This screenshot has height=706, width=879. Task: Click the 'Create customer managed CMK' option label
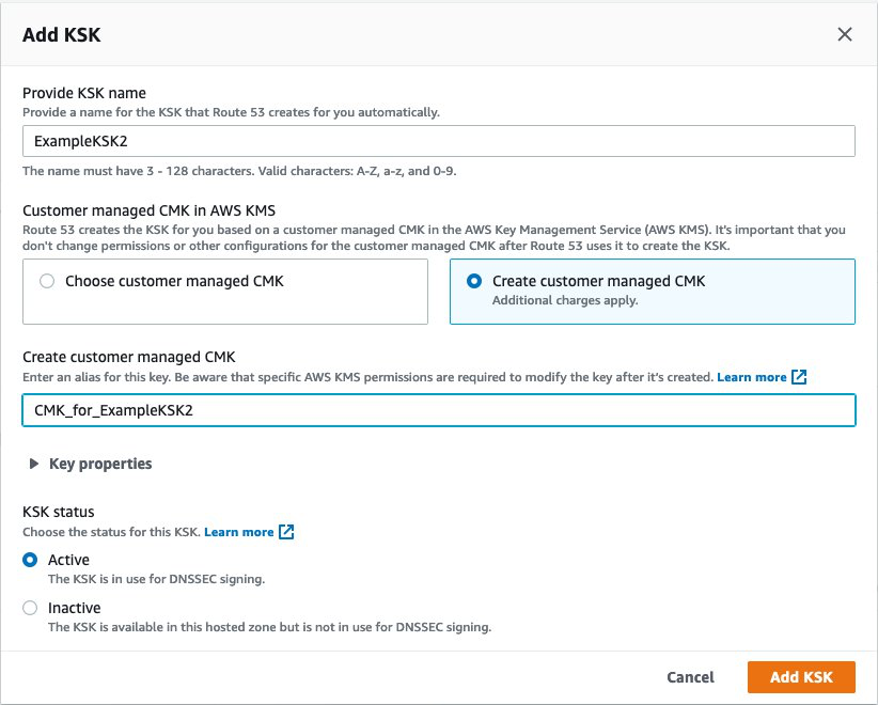pos(598,282)
